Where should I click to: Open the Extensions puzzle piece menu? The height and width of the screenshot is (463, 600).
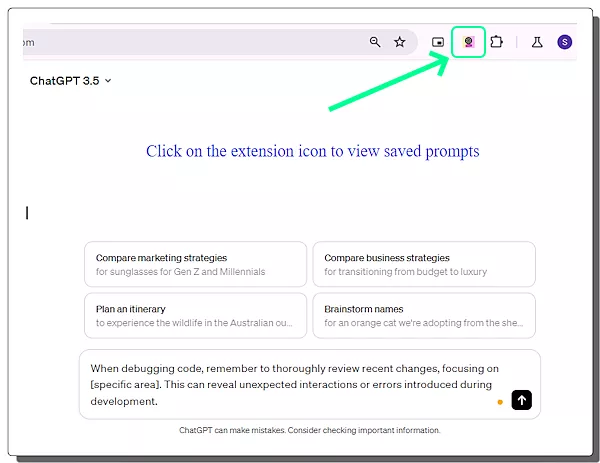tap(496, 42)
